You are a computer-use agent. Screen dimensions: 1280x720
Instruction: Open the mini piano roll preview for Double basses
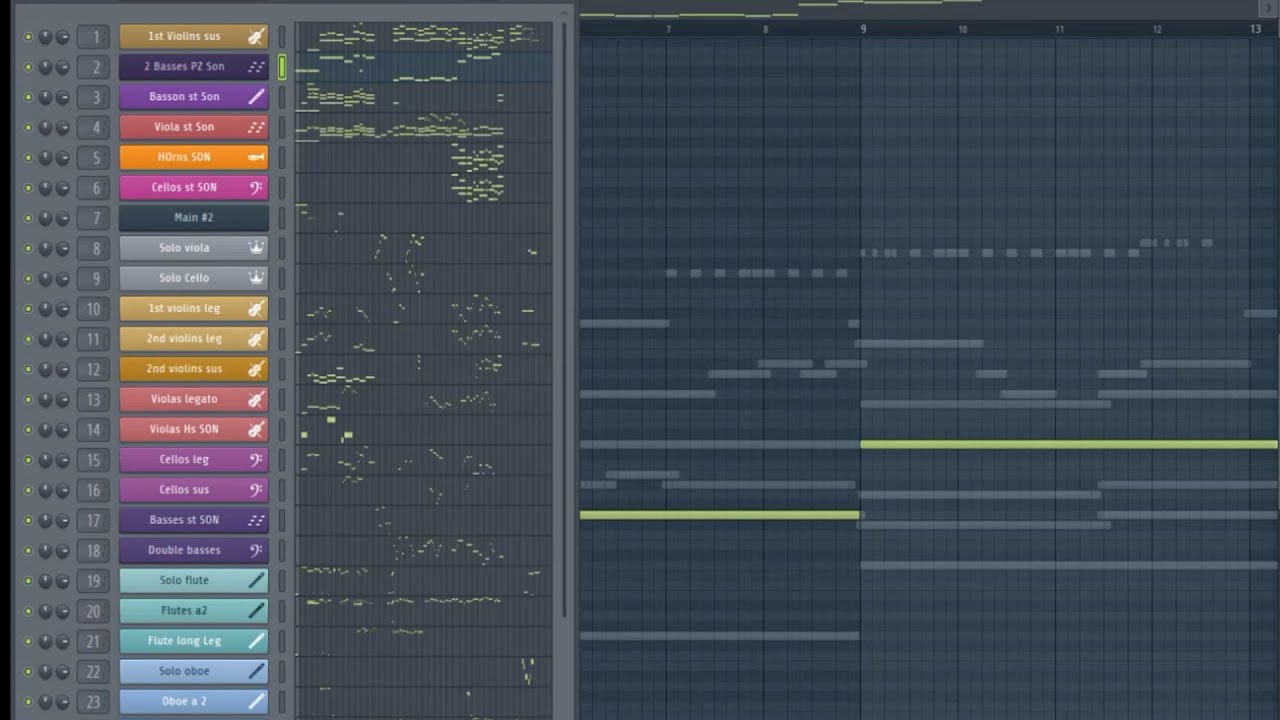[423, 550]
